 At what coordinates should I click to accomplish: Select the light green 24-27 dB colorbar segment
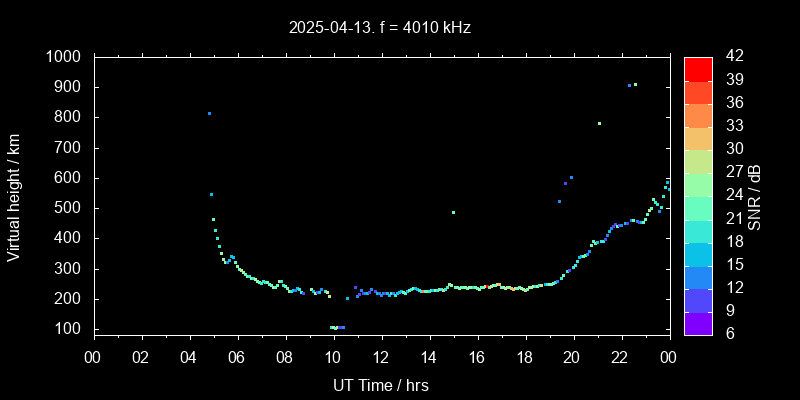697,184
